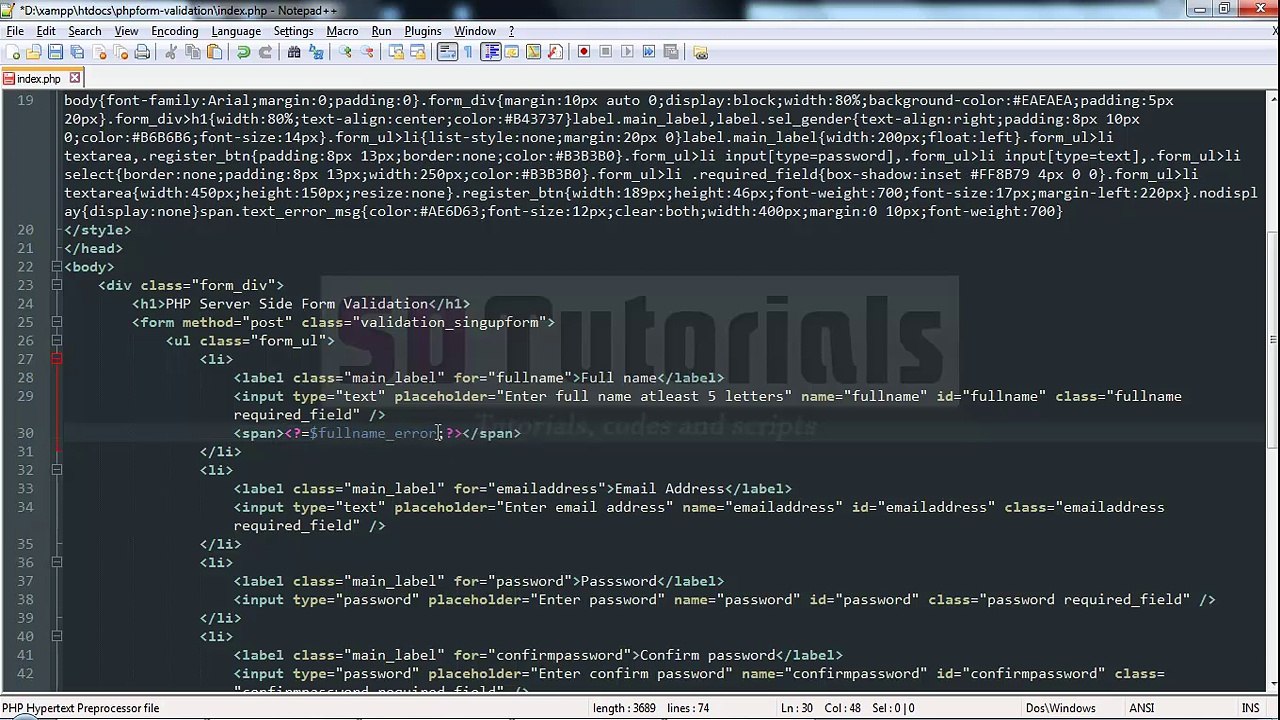
Task: Paste from clipboard toolbar icon
Action: (214, 52)
